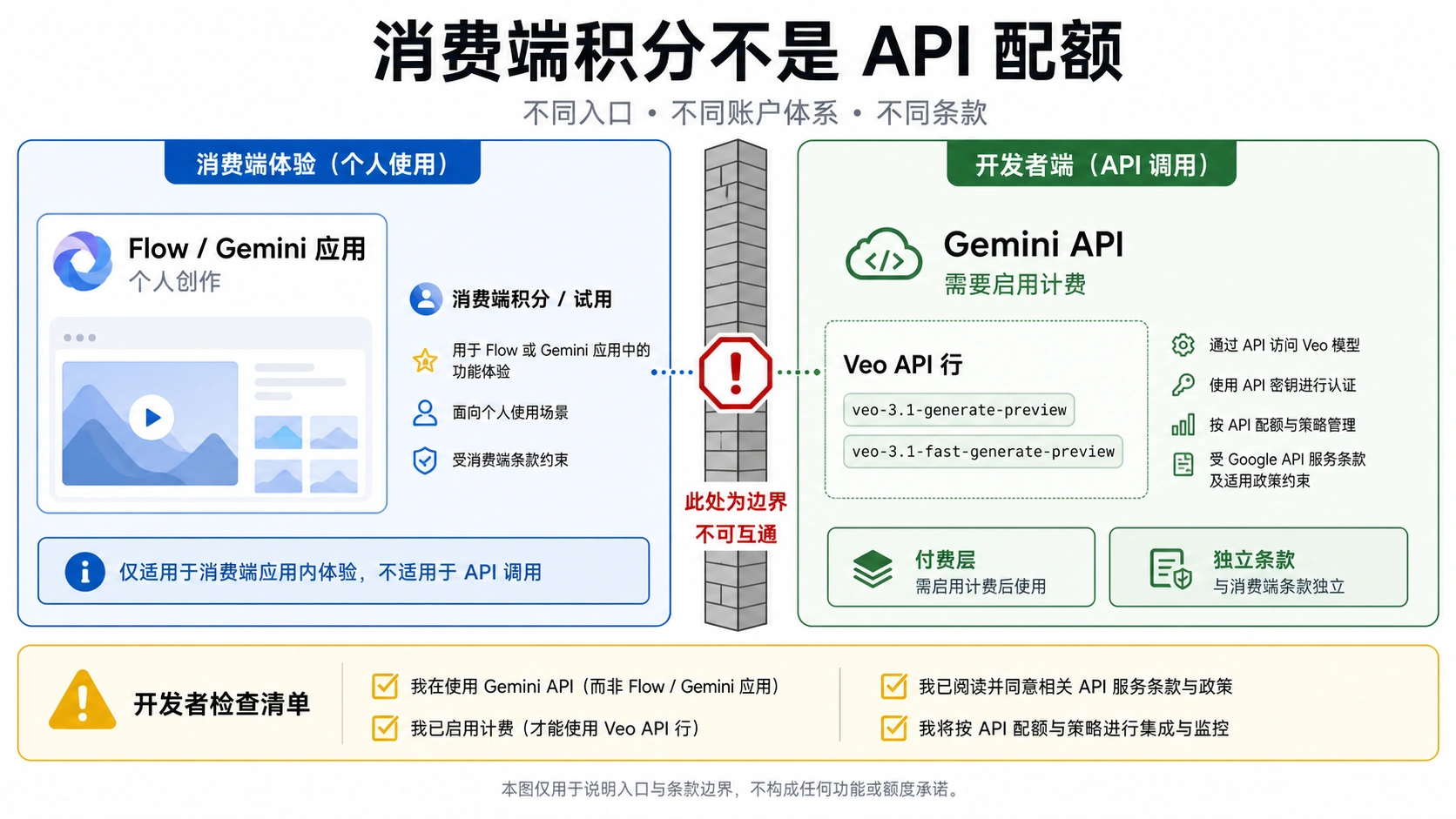Click the 此处为边界 red label
1456x819 pixels.
pyautogui.click(x=736, y=502)
